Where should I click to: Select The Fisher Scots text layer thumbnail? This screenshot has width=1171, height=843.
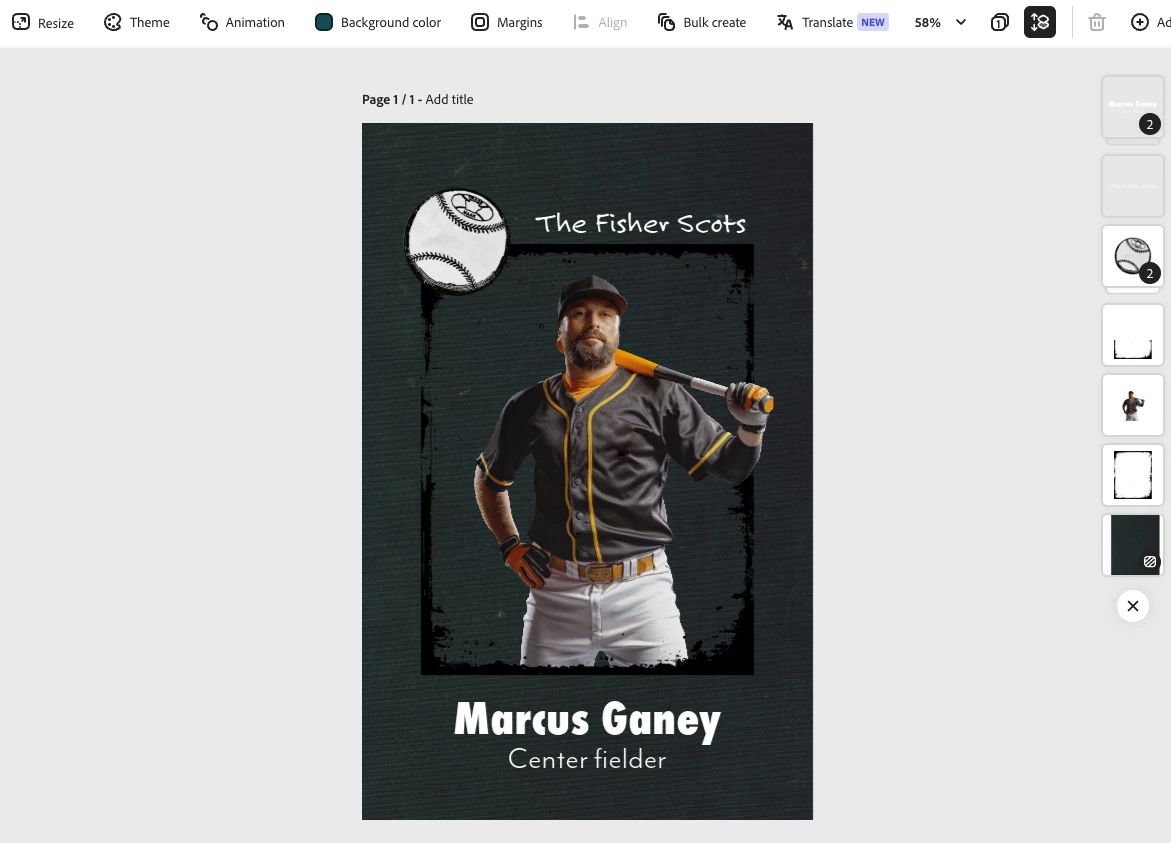pyautogui.click(x=1133, y=186)
